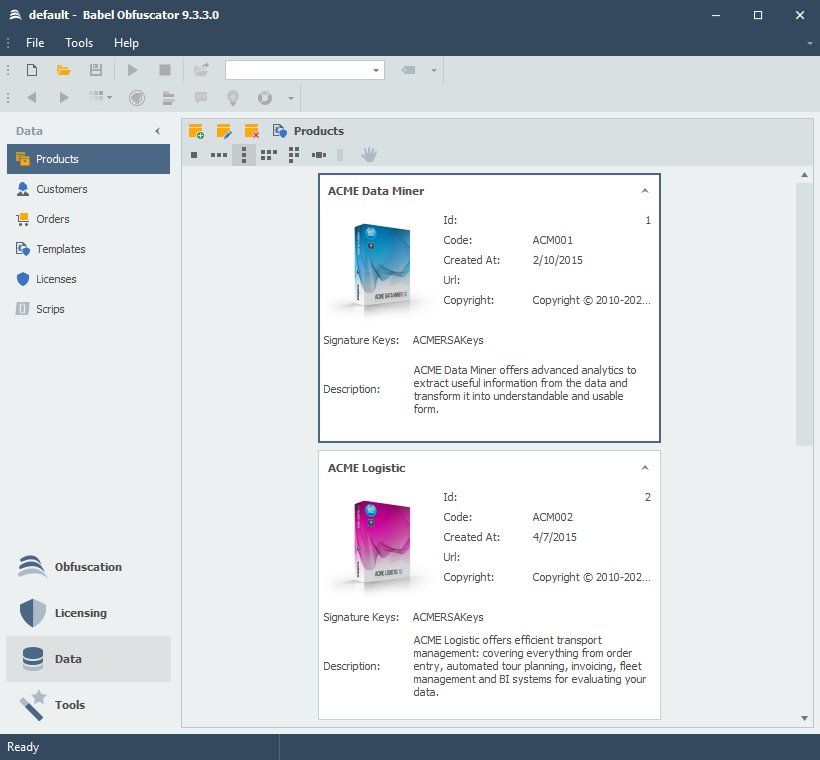Viewport: 820px width, 760px height.
Task: Click the speech bubble comment icon
Action: [x=201, y=97]
